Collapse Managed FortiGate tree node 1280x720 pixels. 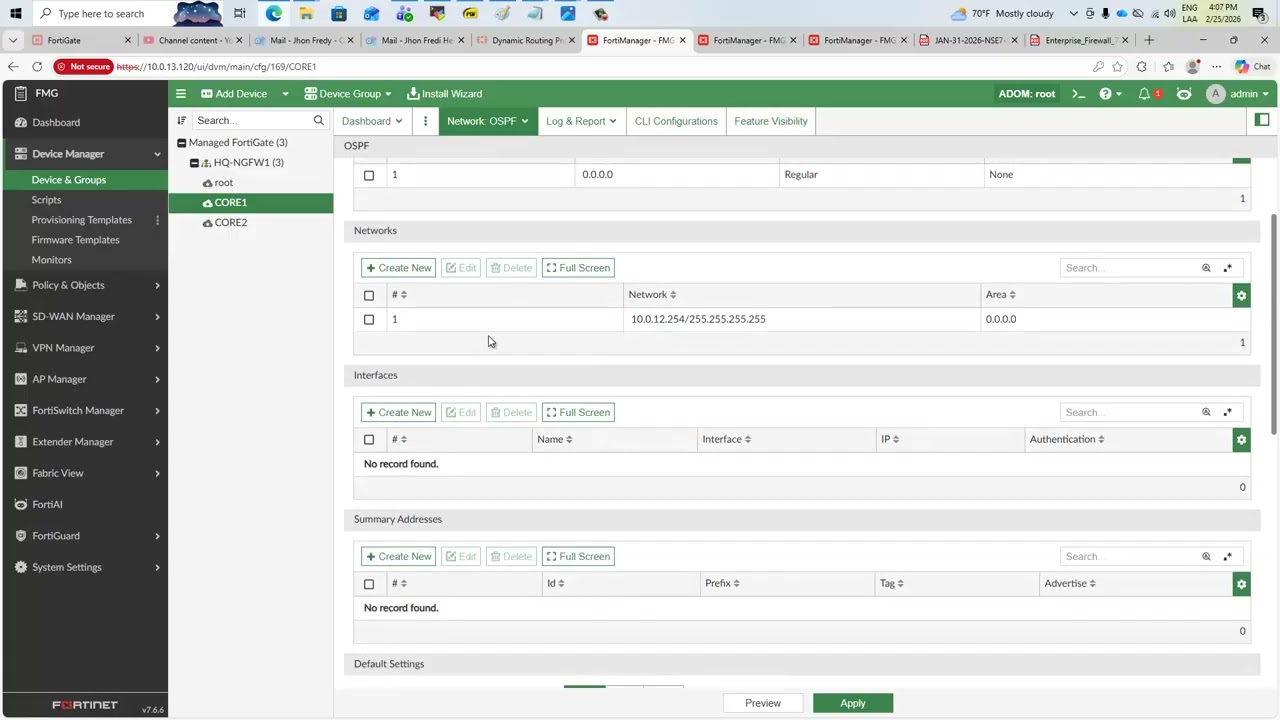(181, 143)
